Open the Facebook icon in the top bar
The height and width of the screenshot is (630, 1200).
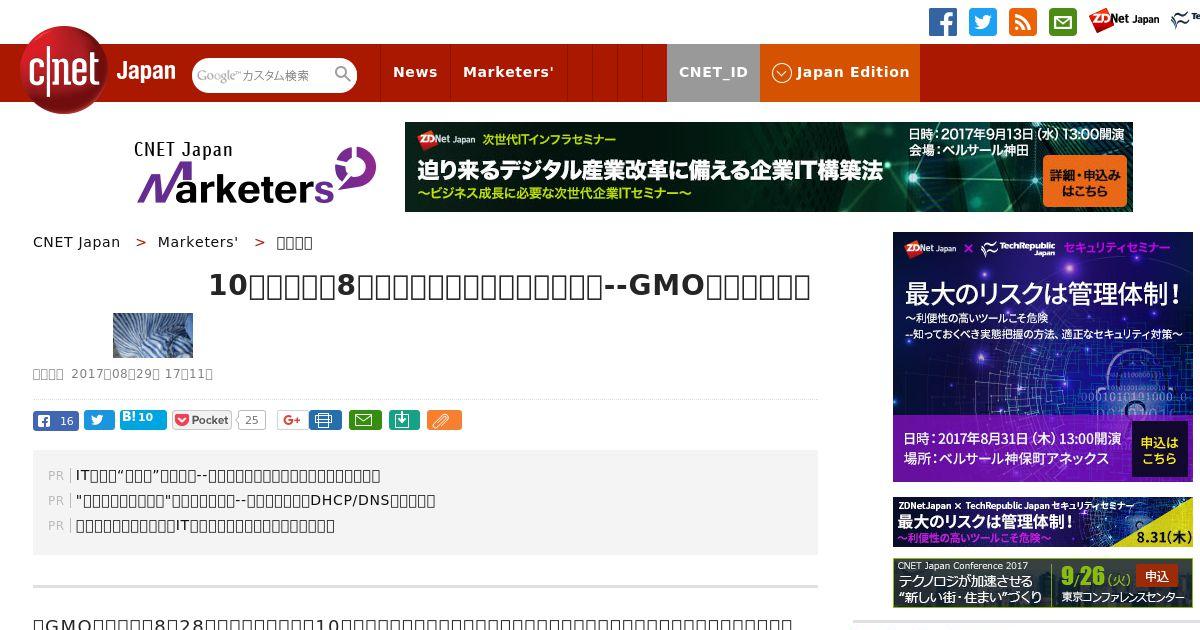coord(943,22)
